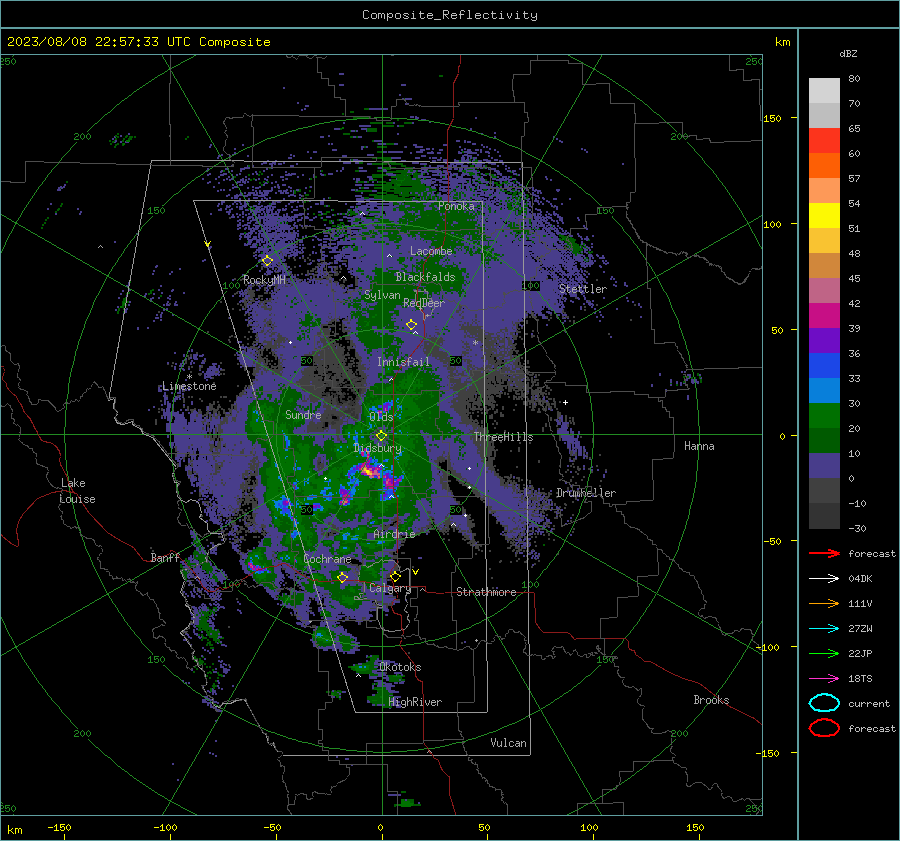
Task: Click the Sylvan town label
Action: pyautogui.click(x=382, y=295)
